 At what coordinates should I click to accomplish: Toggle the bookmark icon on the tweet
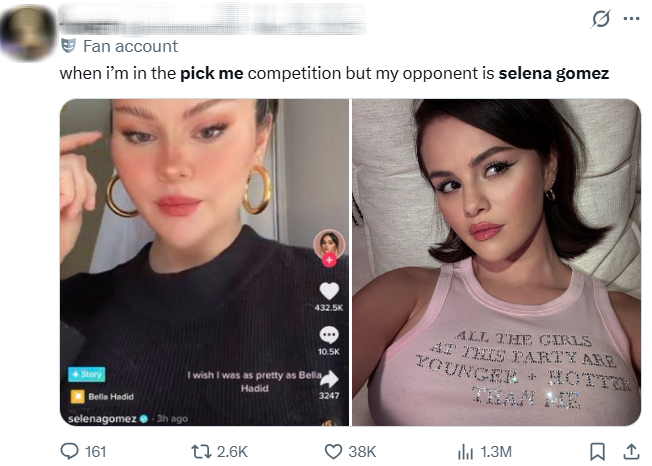point(597,451)
